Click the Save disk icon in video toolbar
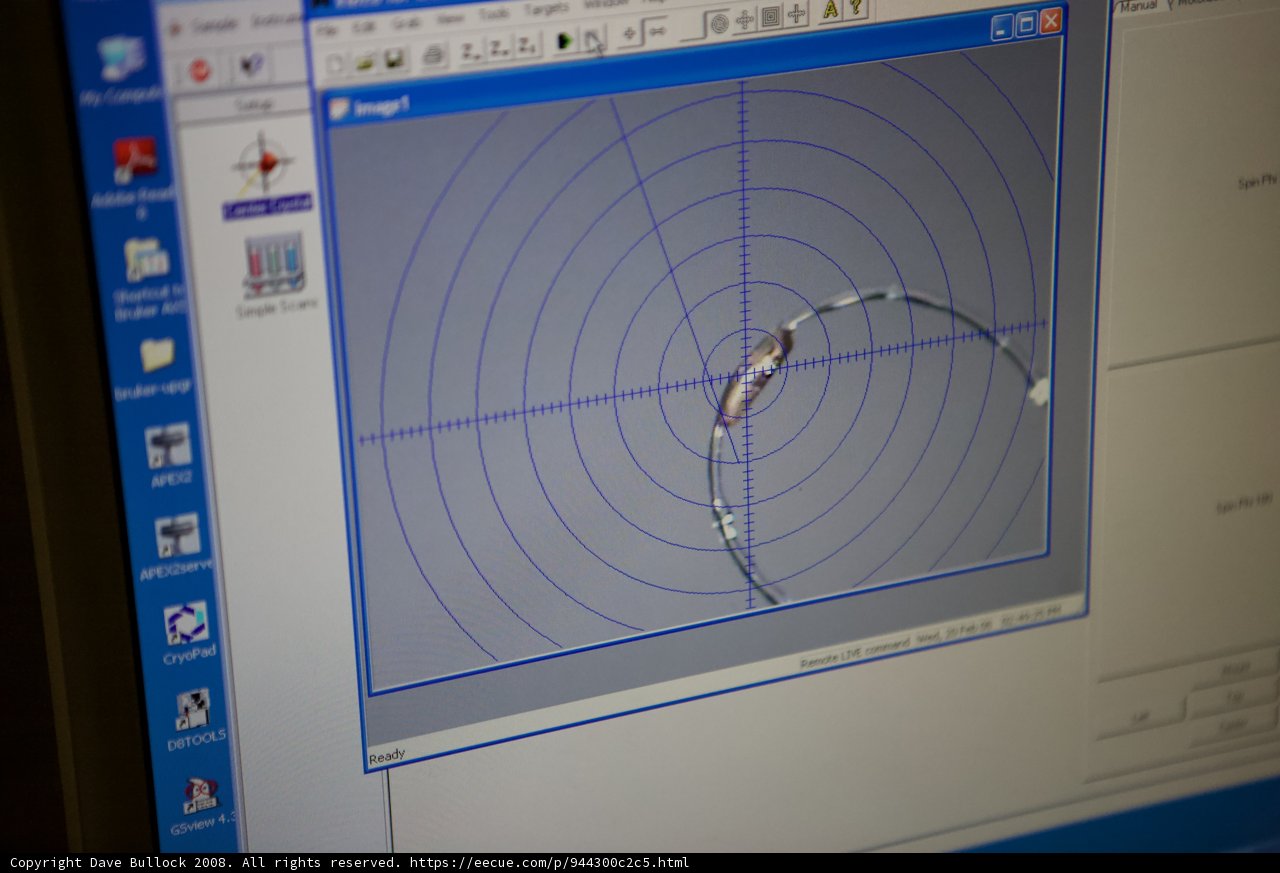 (x=394, y=58)
